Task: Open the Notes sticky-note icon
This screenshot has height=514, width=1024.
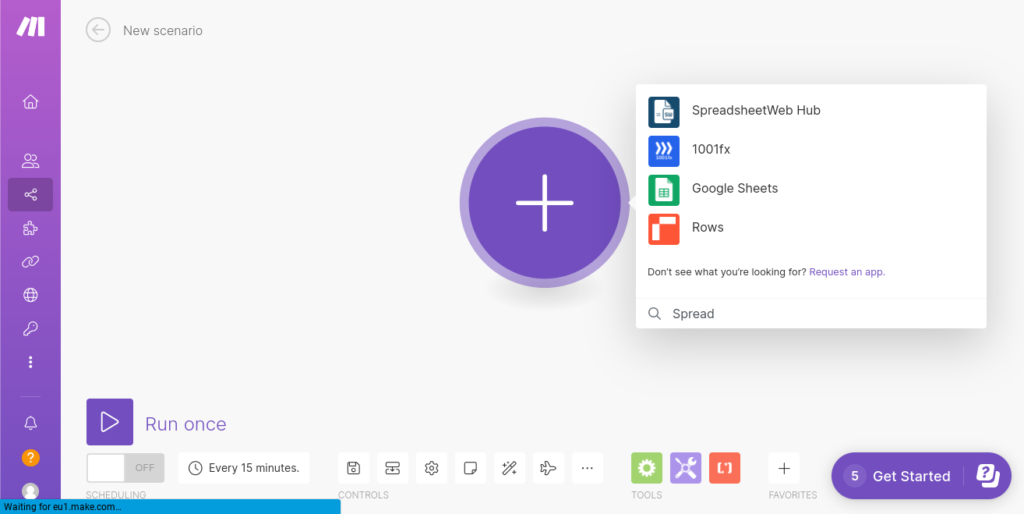Action: [470, 468]
